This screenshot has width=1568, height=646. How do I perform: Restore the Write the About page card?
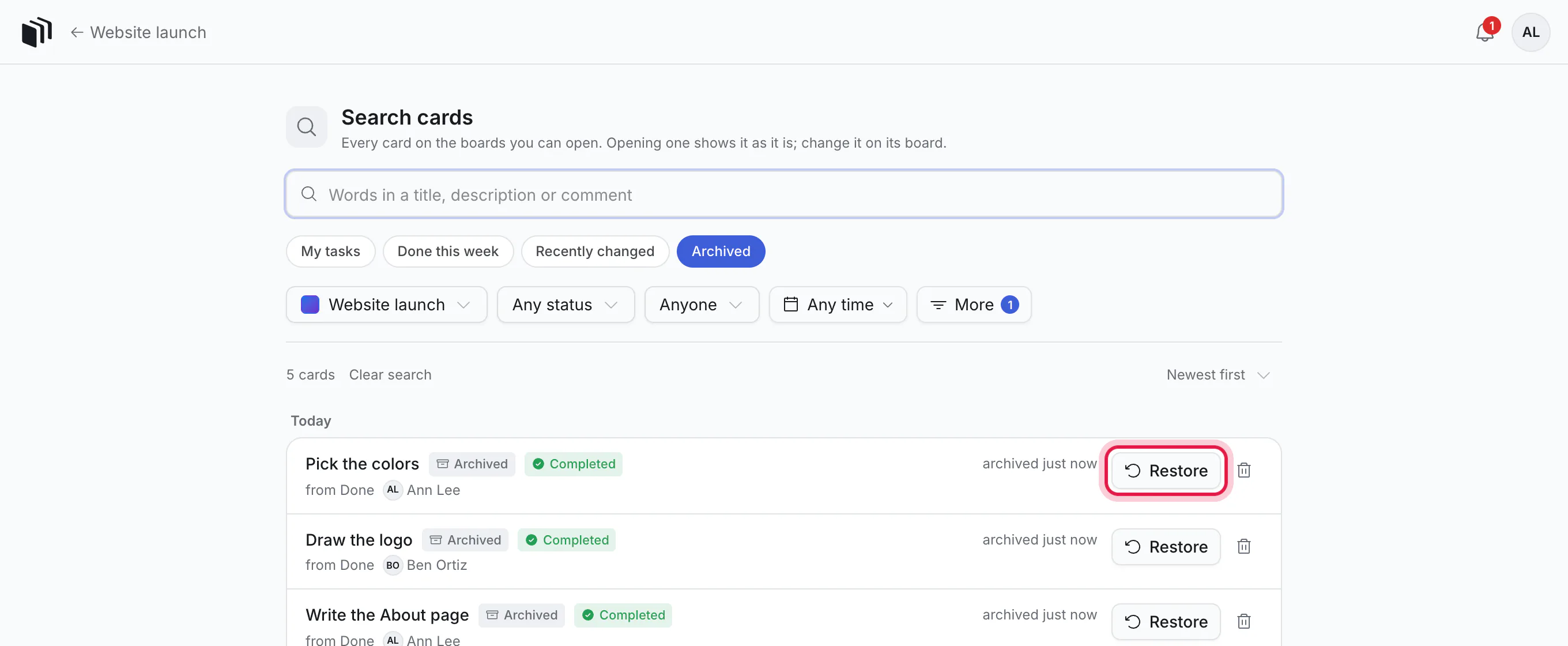[x=1165, y=621]
